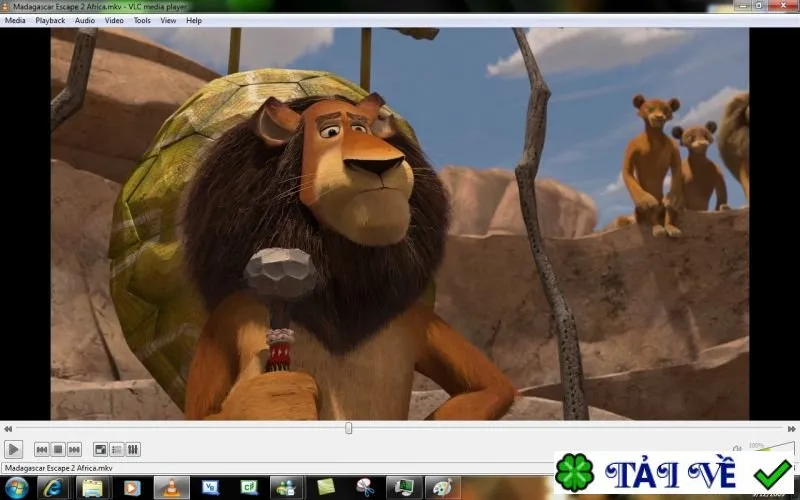Click status bar text Madagascar Escape 2 Africa.mkv
The height and width of the screenshot is (500, 800).
tap(59, 468)
